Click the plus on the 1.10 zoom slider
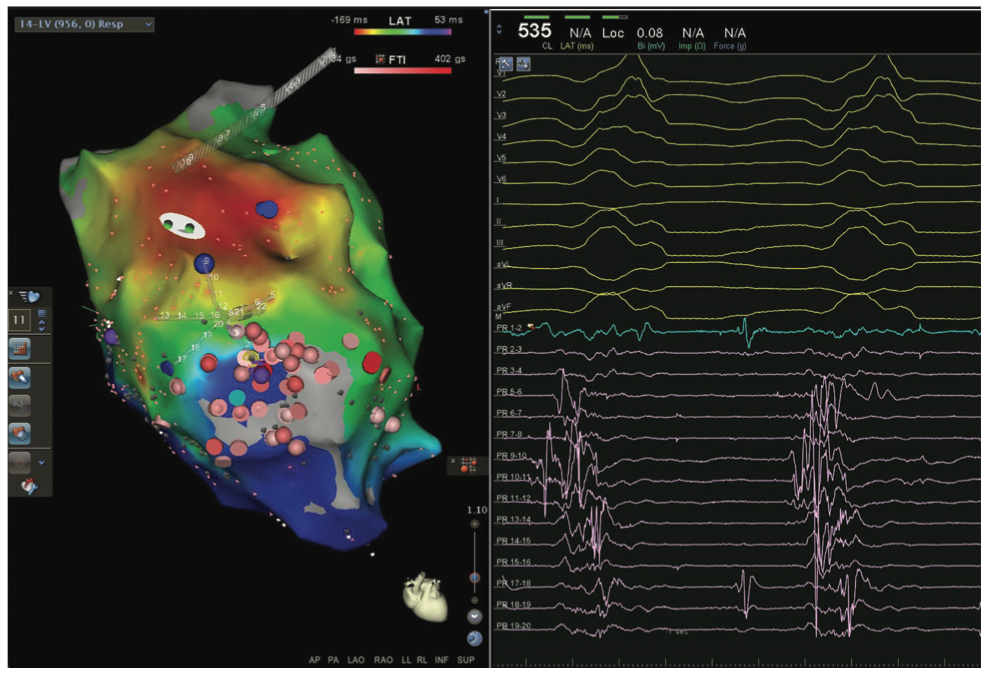This screenshot has width=988, height=674. (x=475, y=523)
